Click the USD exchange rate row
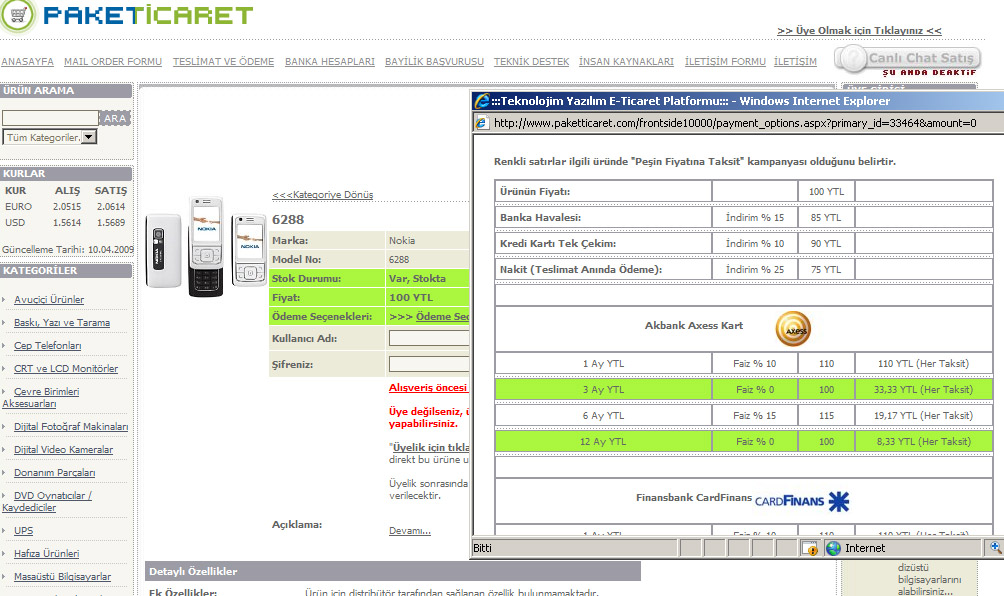This screenshot has height=596, width=1004. 65,223
